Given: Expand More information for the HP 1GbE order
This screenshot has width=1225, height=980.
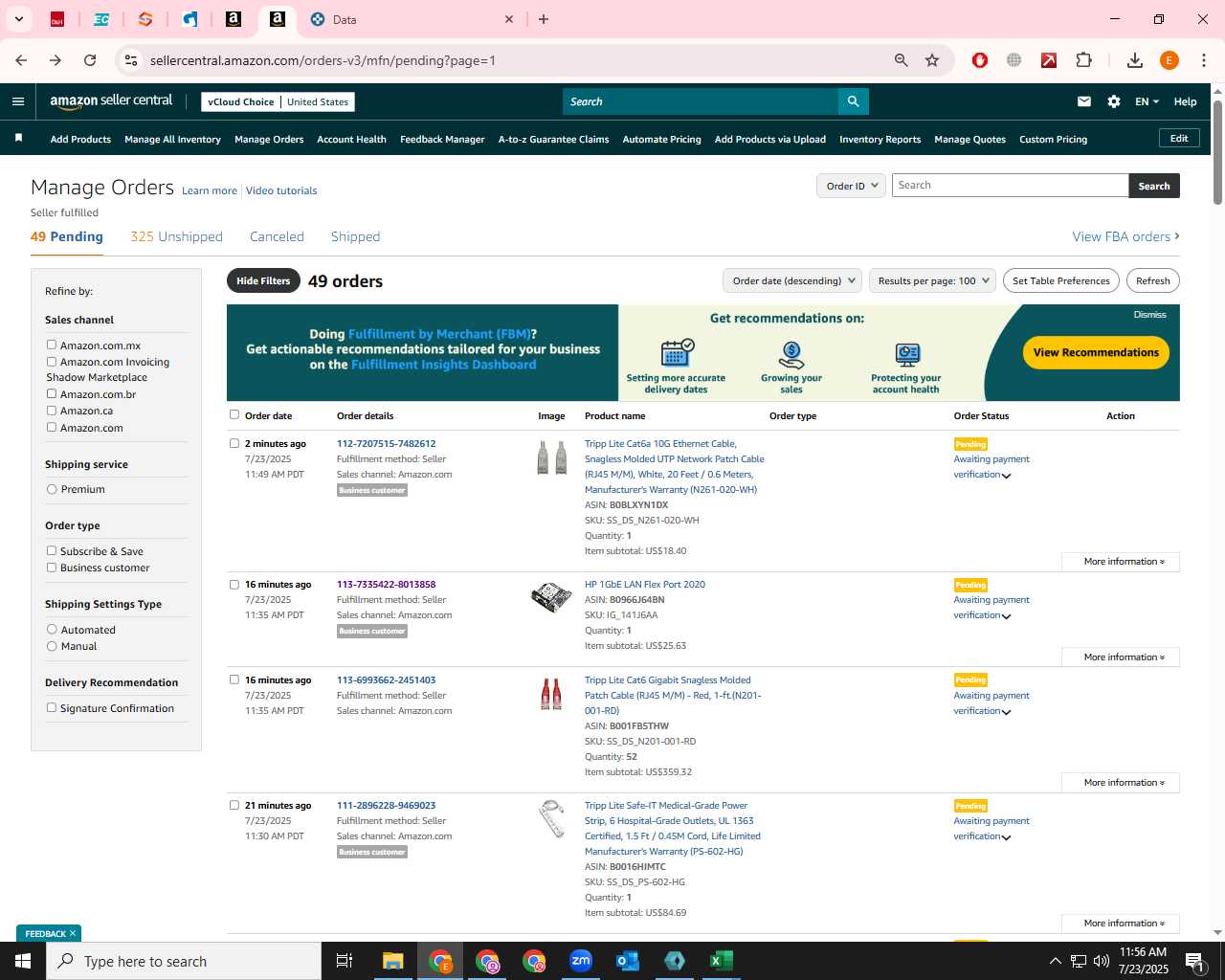Looking at the screenshot, I should coord(1121,657).
